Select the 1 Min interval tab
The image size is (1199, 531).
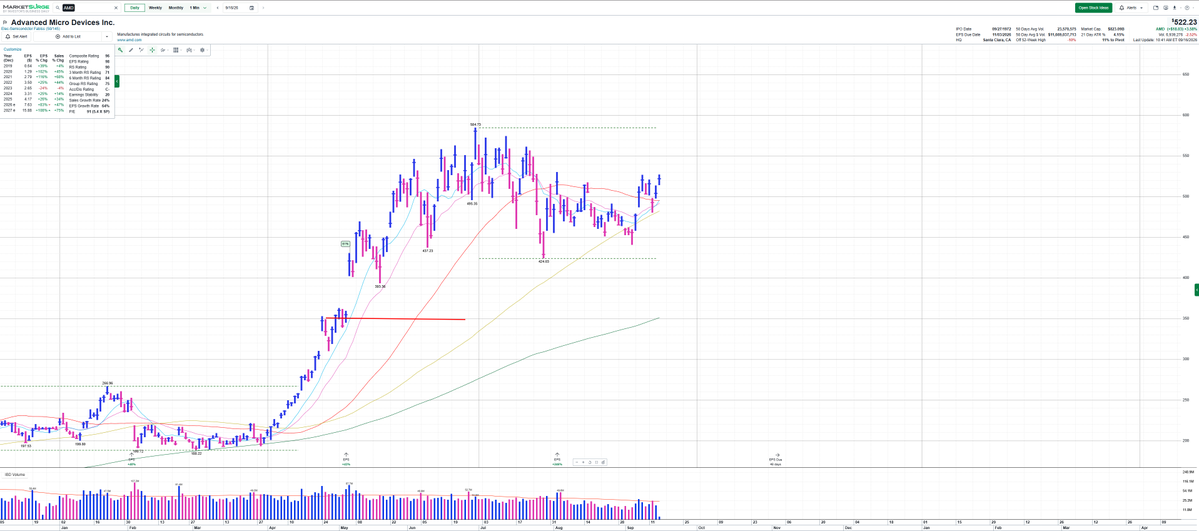(194, 8)
